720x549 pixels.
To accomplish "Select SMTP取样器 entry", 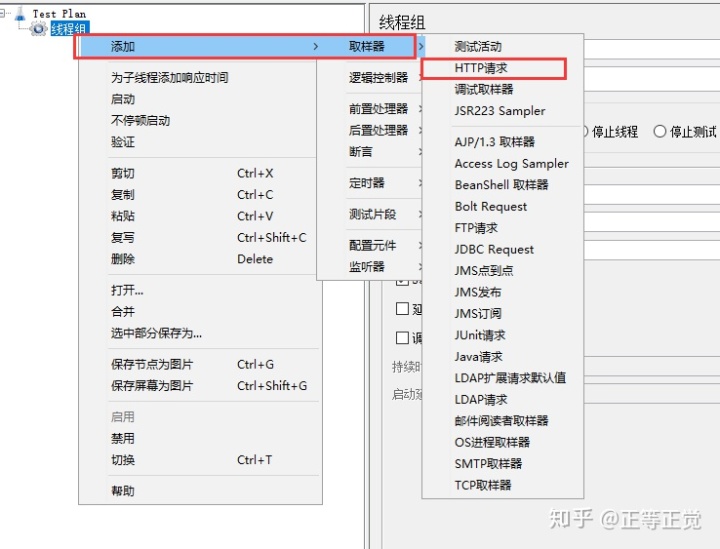I will coord(502,464).
